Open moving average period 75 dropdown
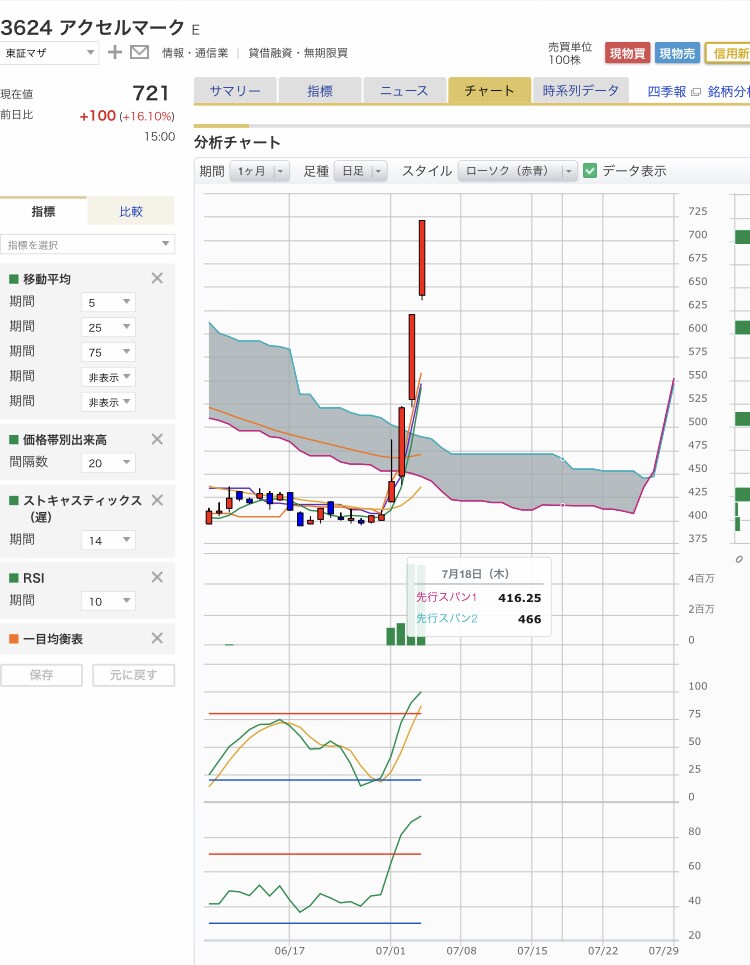The width and height of the screenshot is (750, 965). [x=108, y=352]
